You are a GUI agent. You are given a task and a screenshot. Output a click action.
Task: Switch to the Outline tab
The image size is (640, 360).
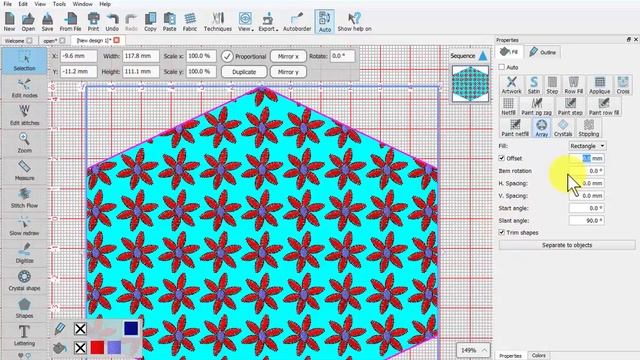pyautogui.click(x=542, y=52)
